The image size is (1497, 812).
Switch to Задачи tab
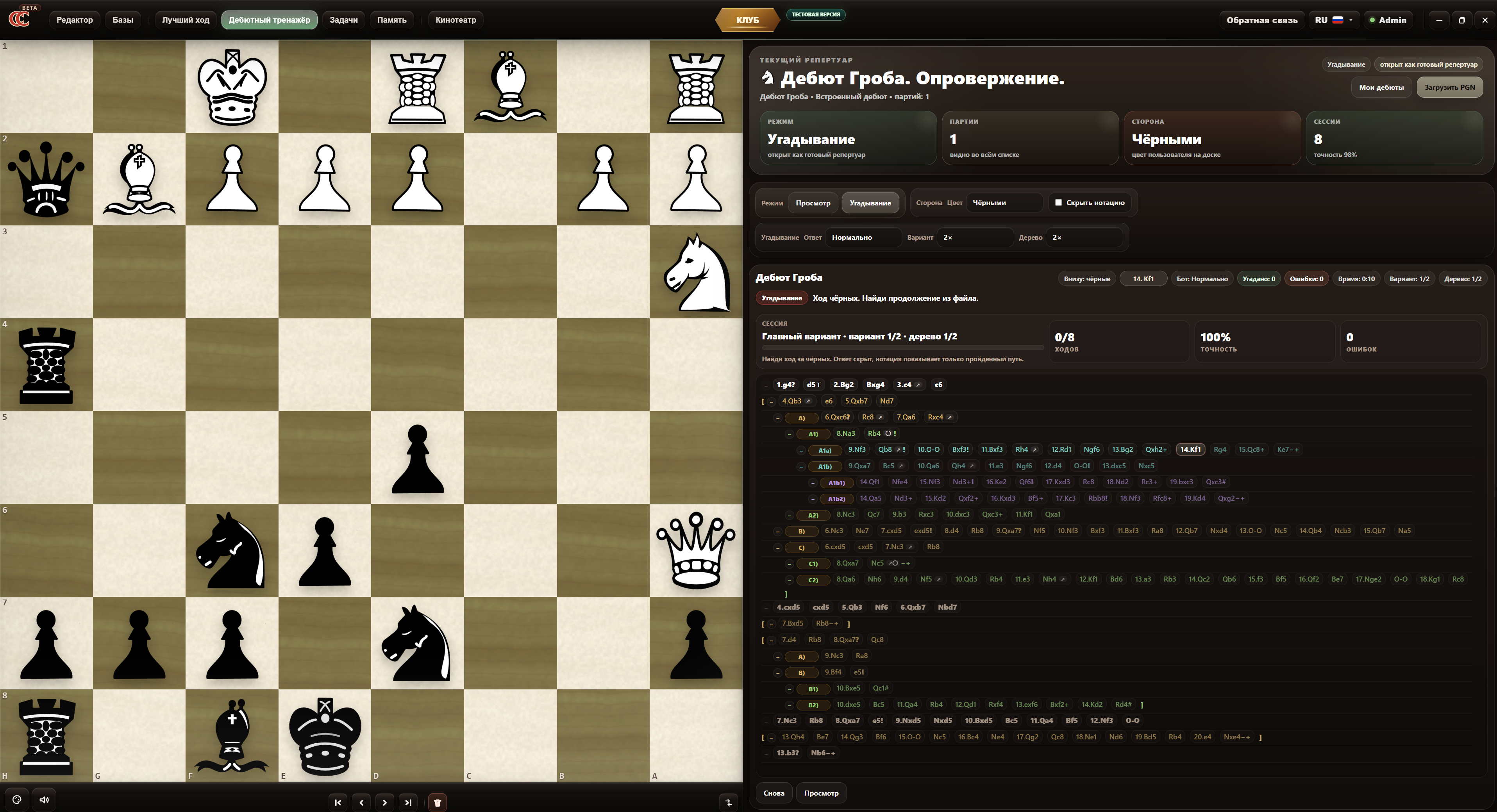[x=343, y=20]
